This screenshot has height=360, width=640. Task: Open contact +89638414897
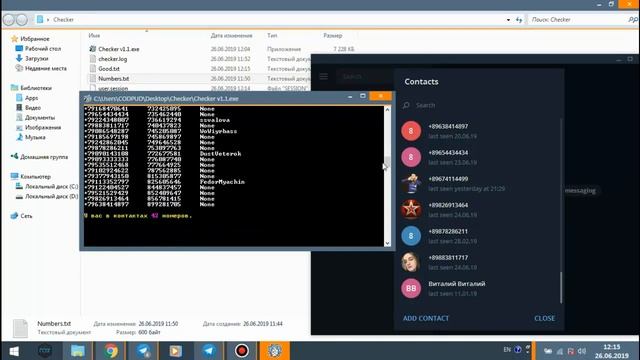478,131
